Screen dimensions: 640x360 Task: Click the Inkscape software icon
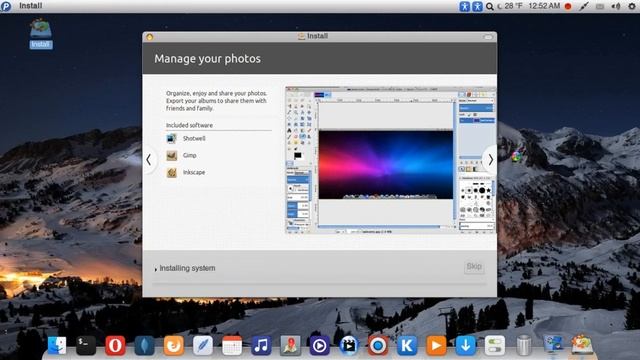(x=171, y=173)
